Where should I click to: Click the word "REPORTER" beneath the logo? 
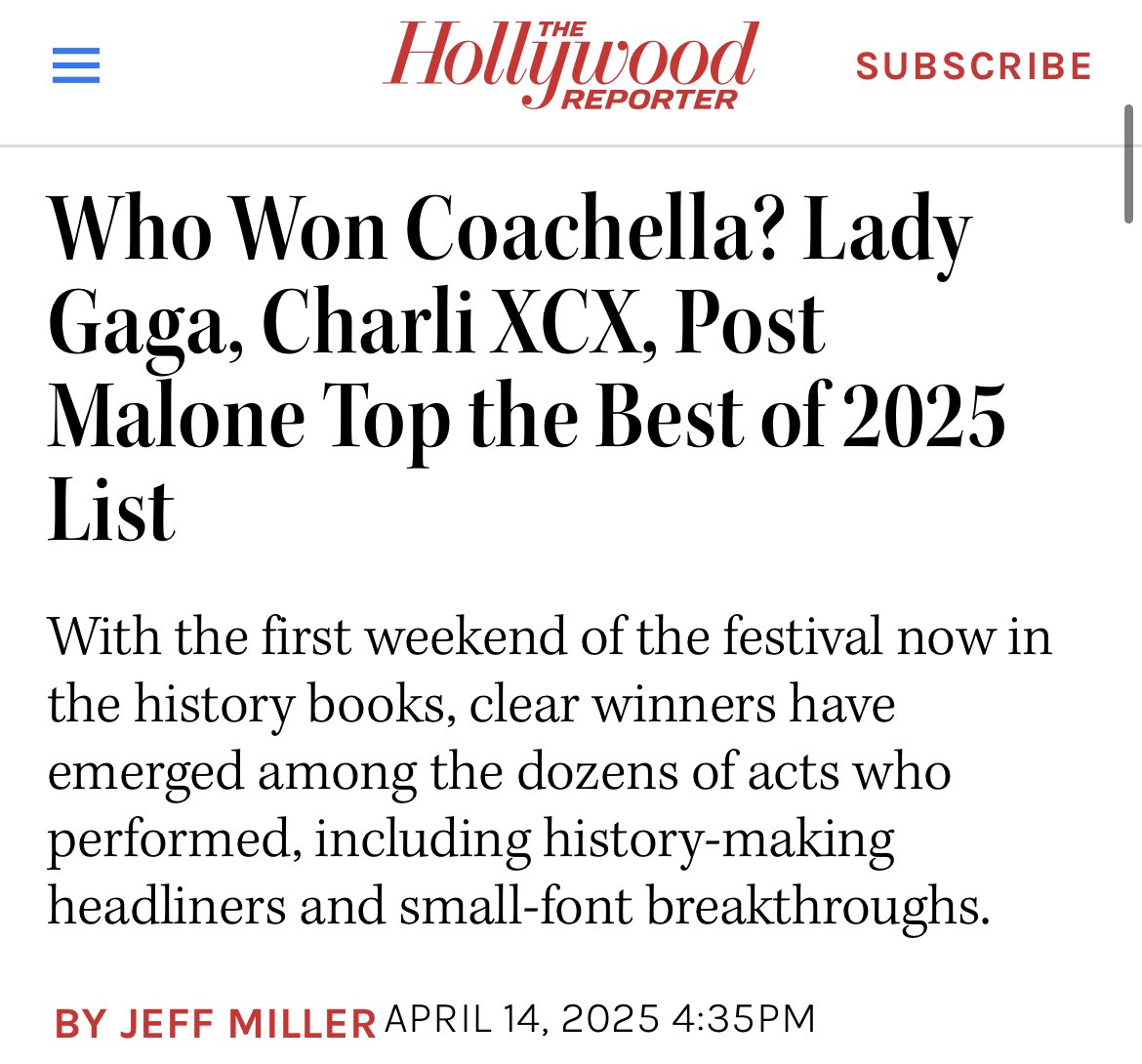650,100
